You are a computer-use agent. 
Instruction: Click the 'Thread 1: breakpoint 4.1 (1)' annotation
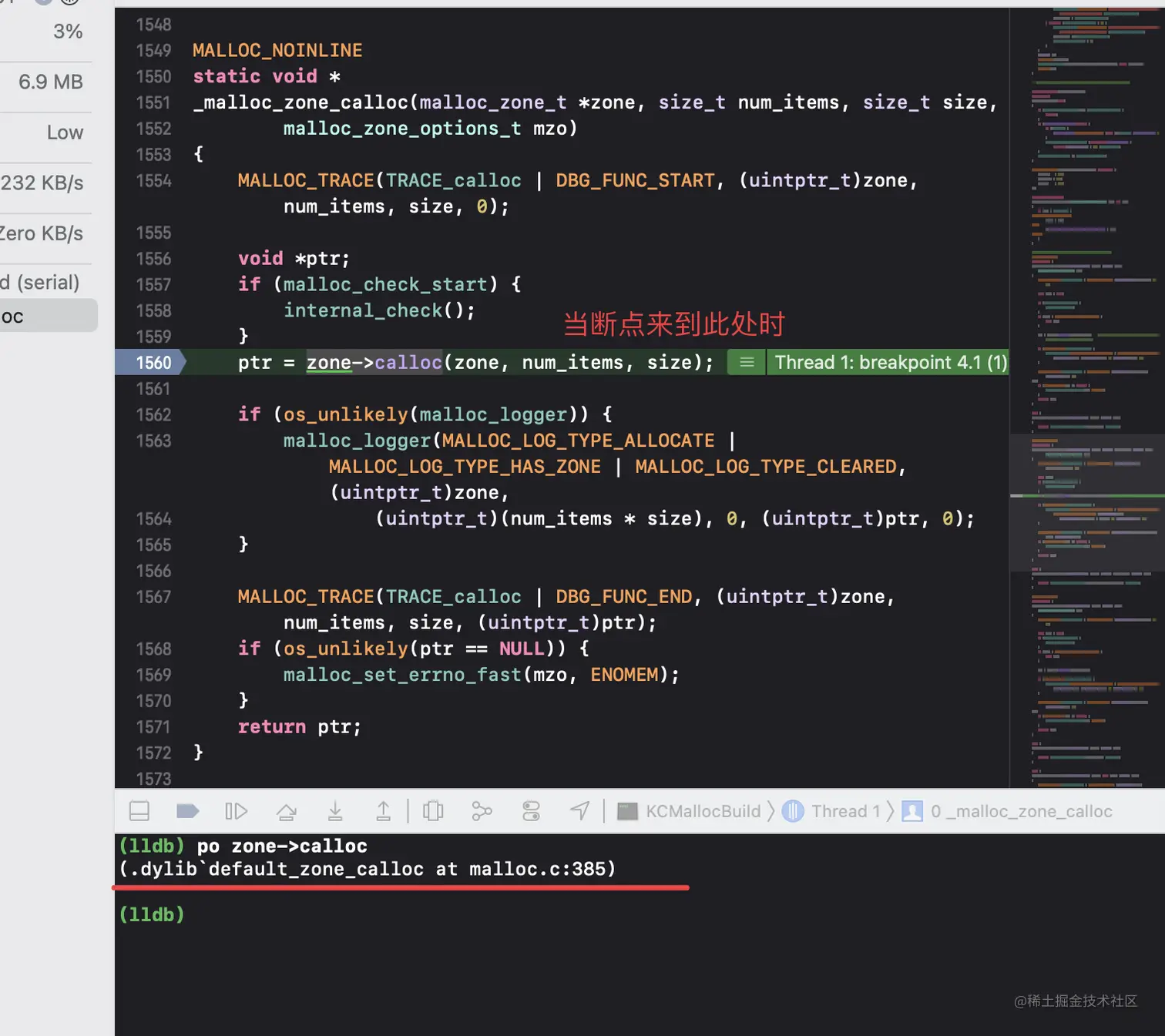[891, 363]
